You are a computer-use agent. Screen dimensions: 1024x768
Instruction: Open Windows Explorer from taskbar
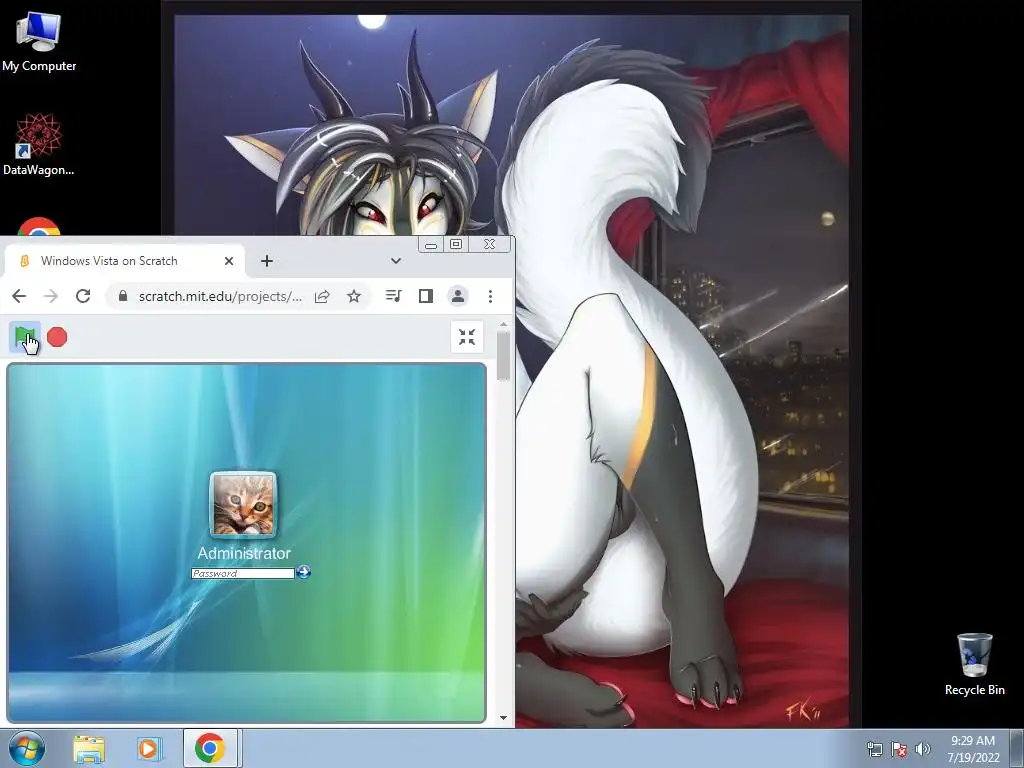click(89, 748)
